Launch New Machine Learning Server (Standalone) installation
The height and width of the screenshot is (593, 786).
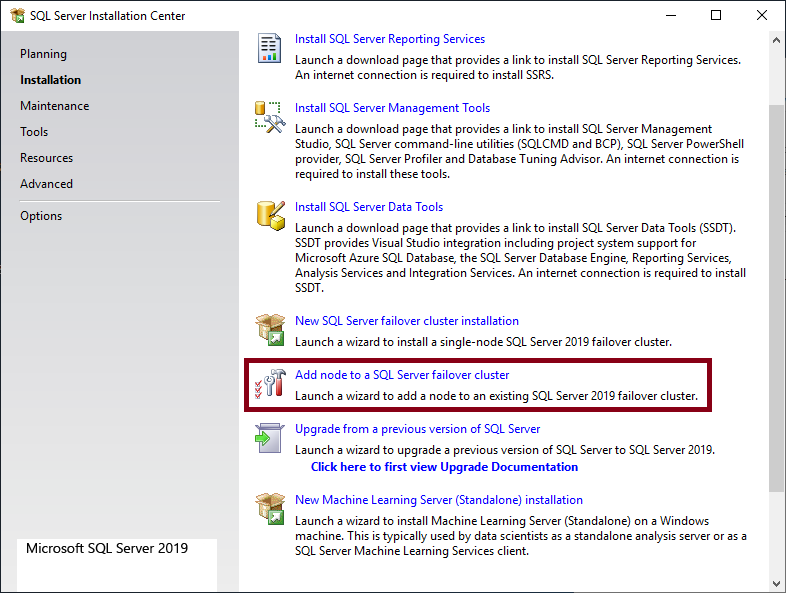pyautogui.click(x=439, y=500)
